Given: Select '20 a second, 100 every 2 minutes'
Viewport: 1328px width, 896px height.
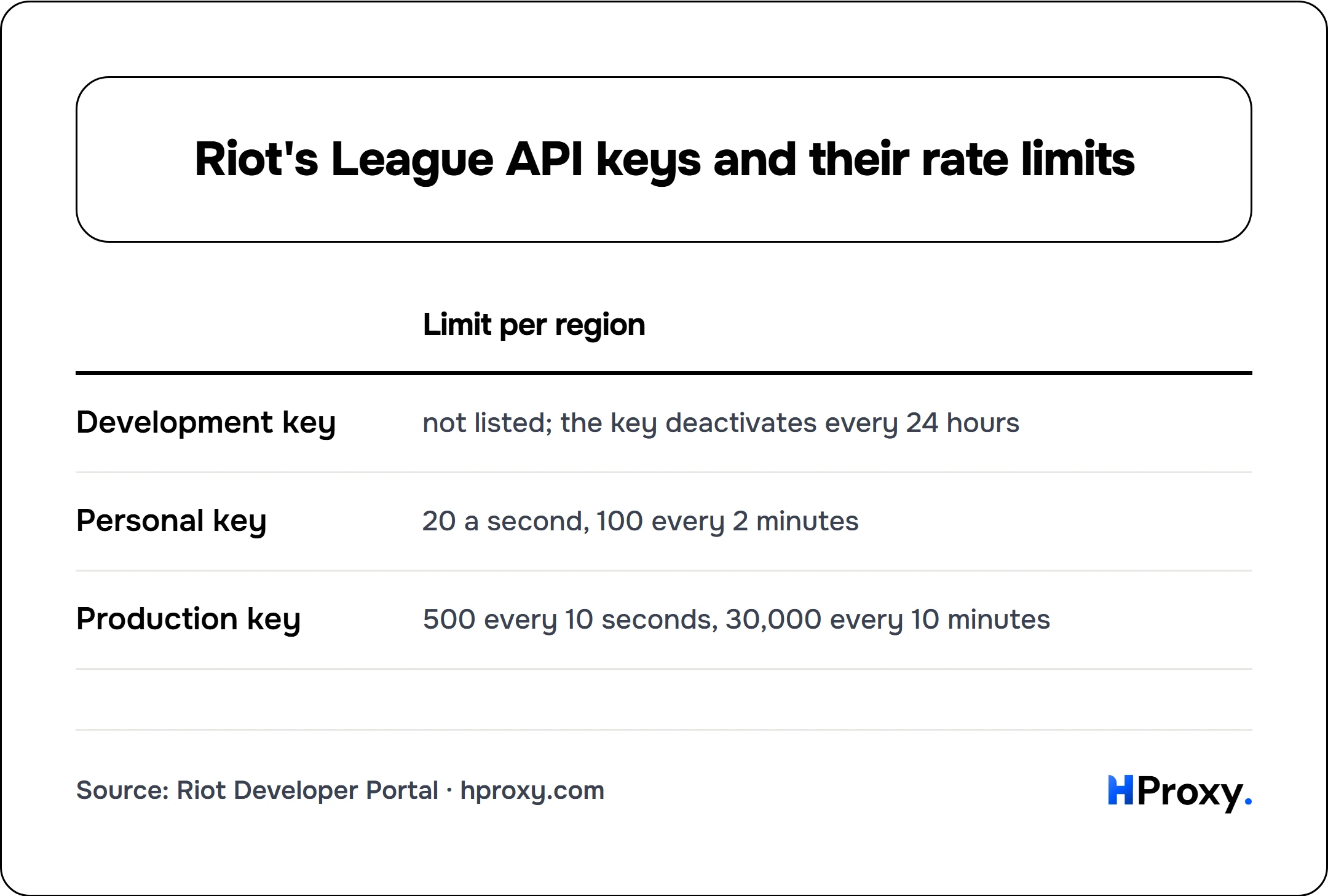Looking at the screenshot, I should [640, 522].
